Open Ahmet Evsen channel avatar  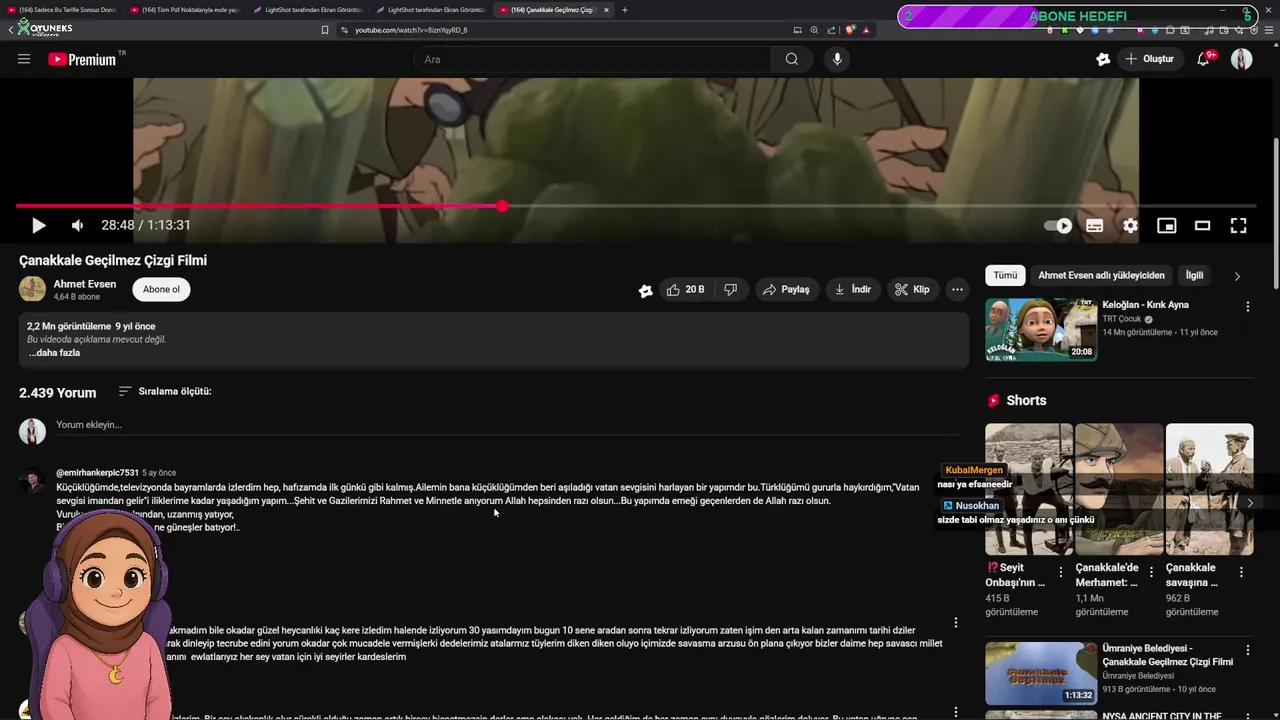coord(32,289)
